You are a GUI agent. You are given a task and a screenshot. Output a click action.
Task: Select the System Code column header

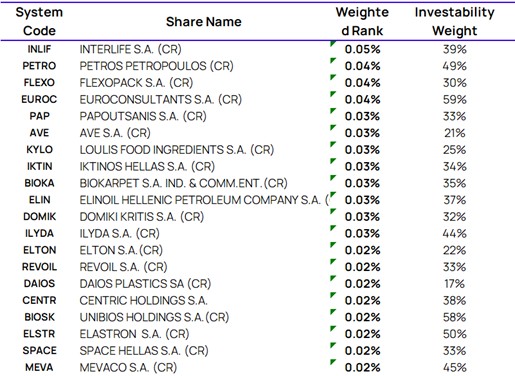click(x=39, y=21)
